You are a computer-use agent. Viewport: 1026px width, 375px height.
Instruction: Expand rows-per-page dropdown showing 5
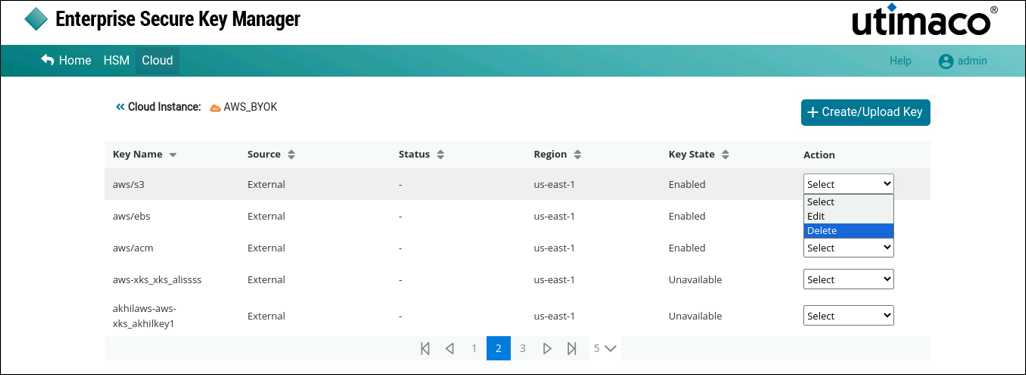pos(606,348)
